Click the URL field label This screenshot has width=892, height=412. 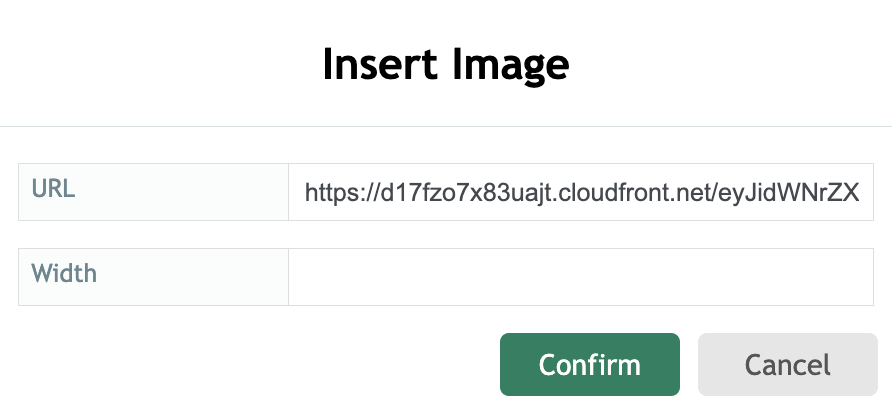tap(53, 188)
